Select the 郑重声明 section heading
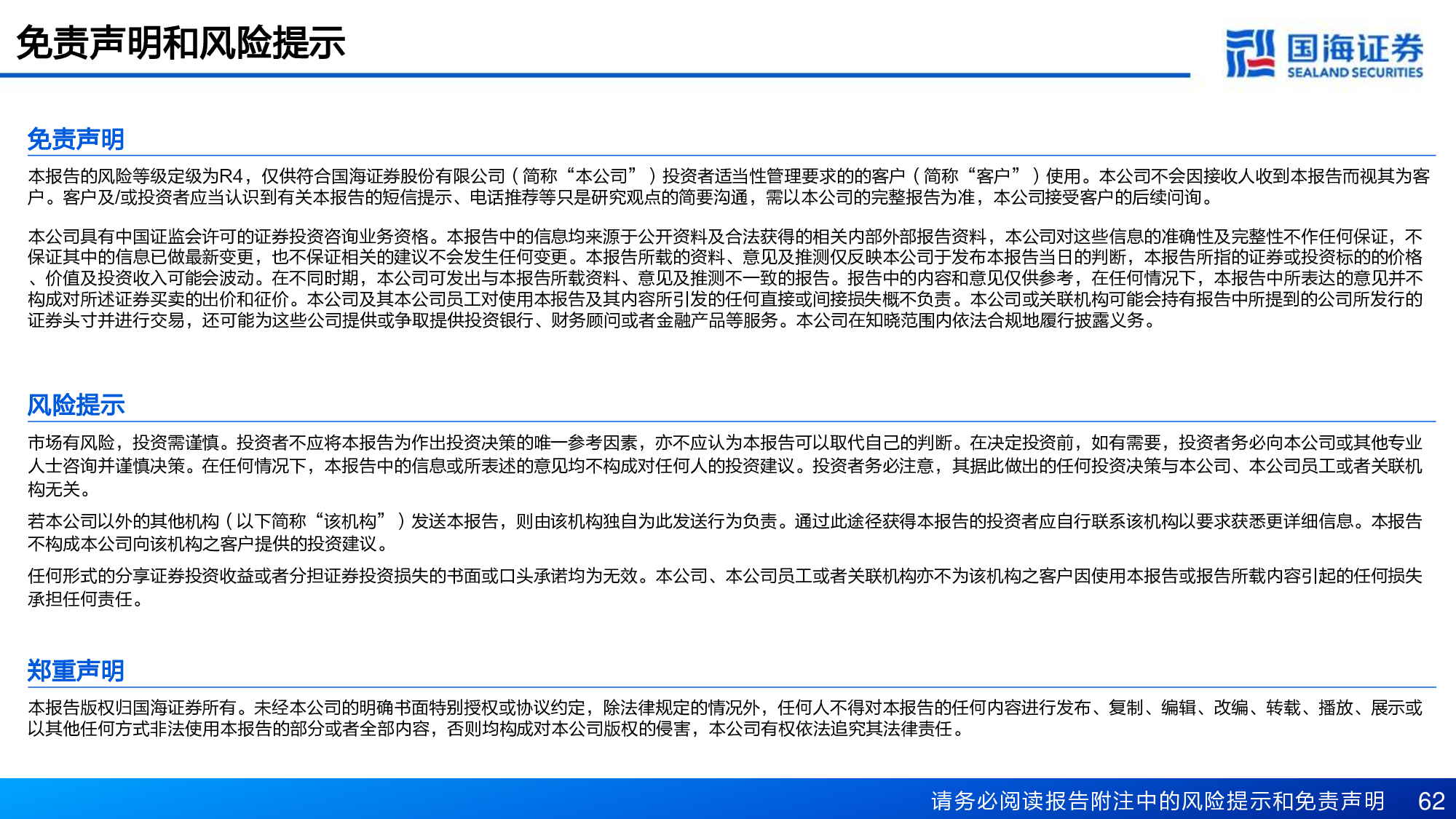1456x819 pixels. (x=76, y=670)
